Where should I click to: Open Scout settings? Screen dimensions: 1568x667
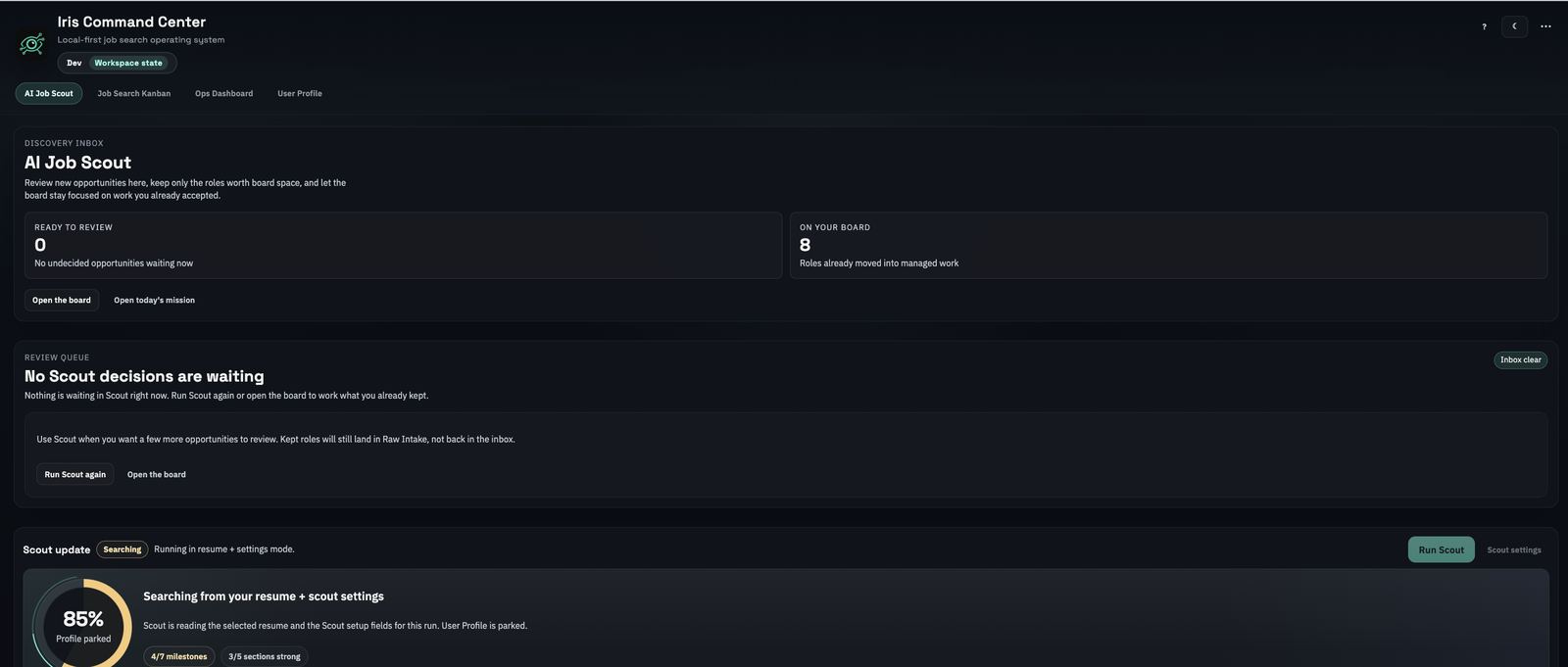1514,549
